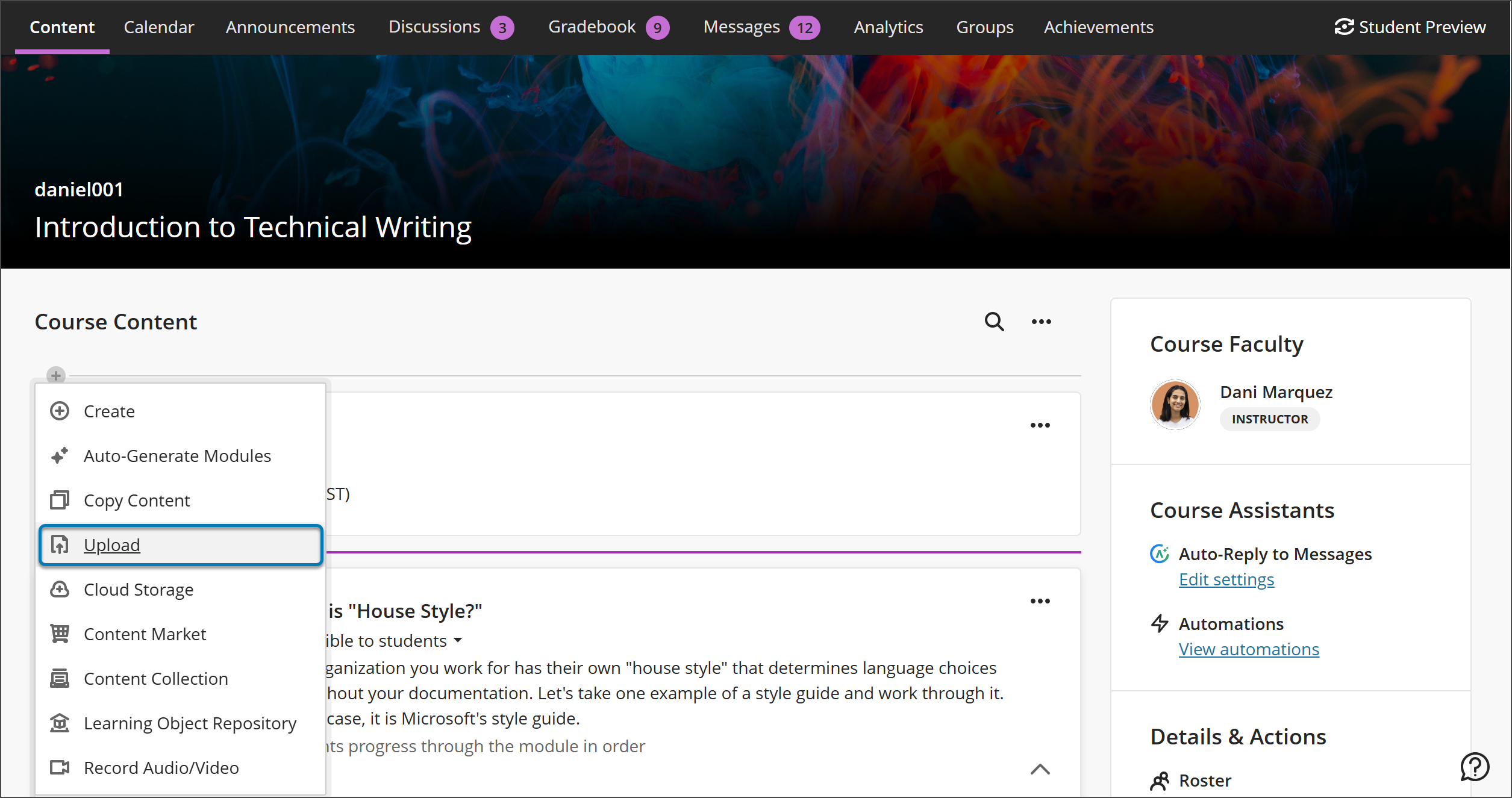
Task: Choose Copy Content in the menu
Action: pos(137,500)
